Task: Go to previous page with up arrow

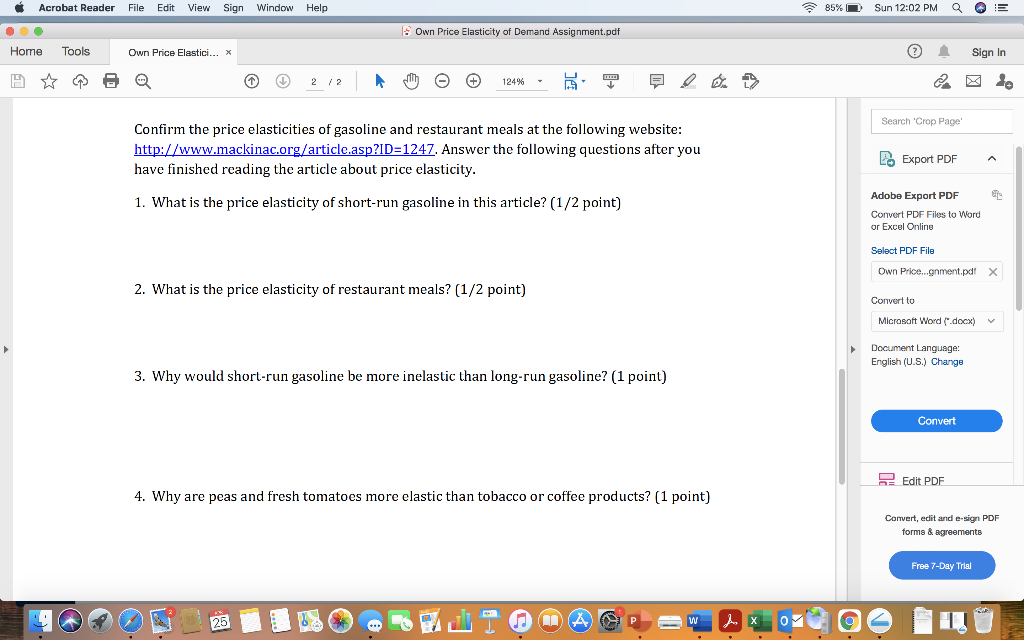Action: point(251,81)
